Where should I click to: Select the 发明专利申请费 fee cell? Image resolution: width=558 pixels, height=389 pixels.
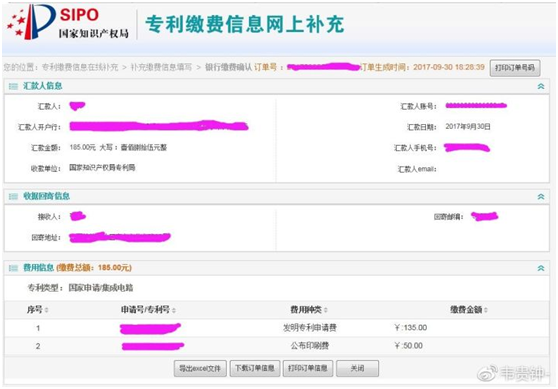click(x=310, y=328)
